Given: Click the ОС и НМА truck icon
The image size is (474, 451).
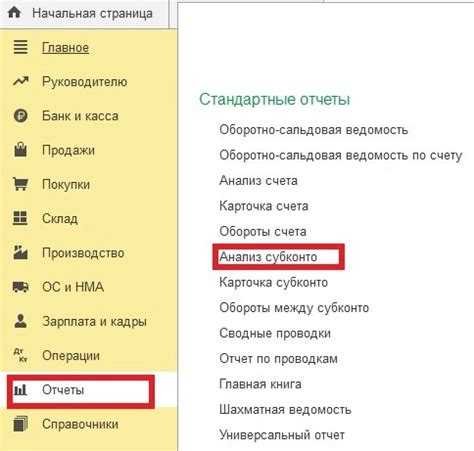Looking at the screenshot, I should click(x=21, y=287).
